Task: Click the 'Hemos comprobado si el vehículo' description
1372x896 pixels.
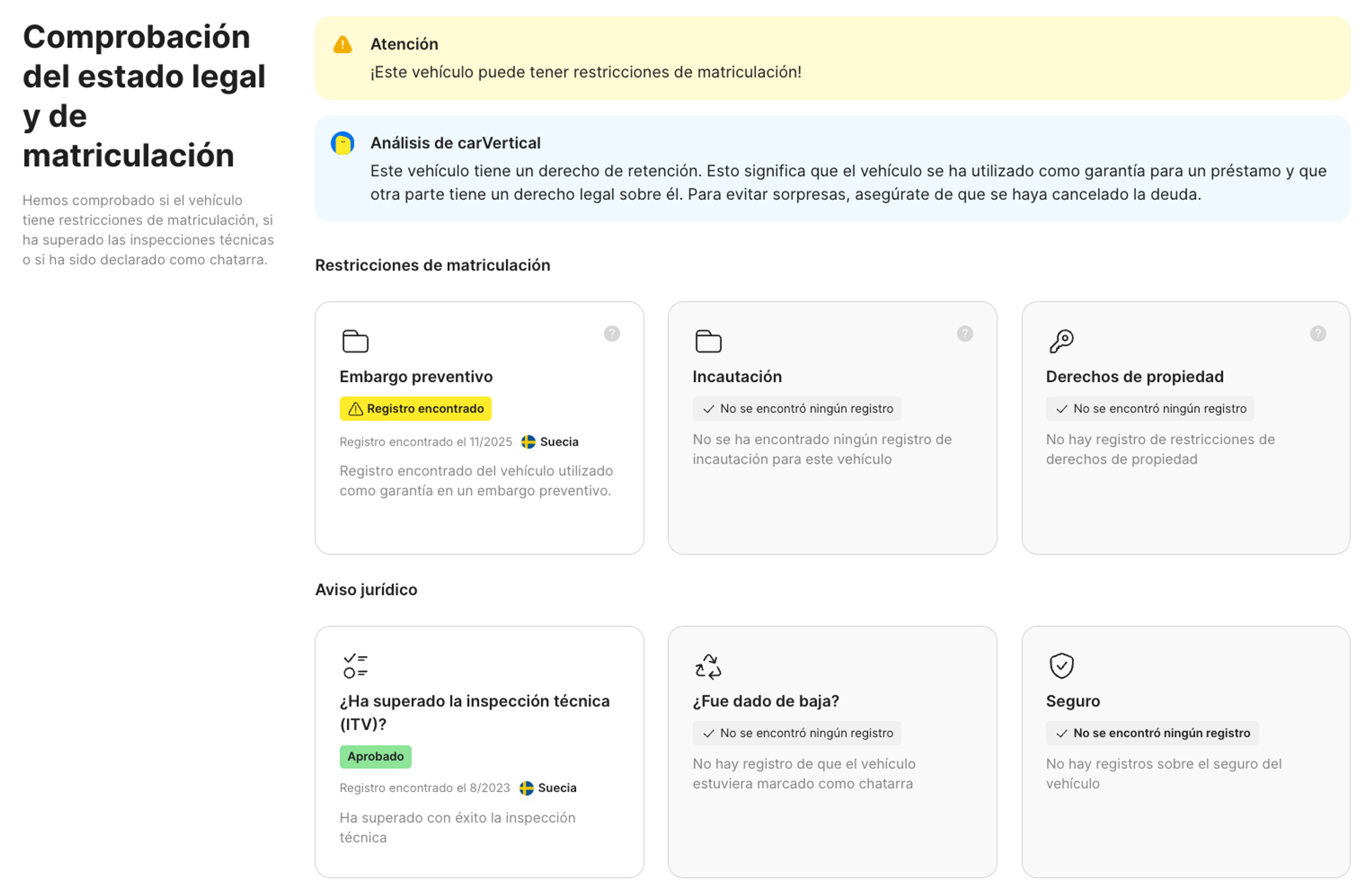Action: pos(148,230)
